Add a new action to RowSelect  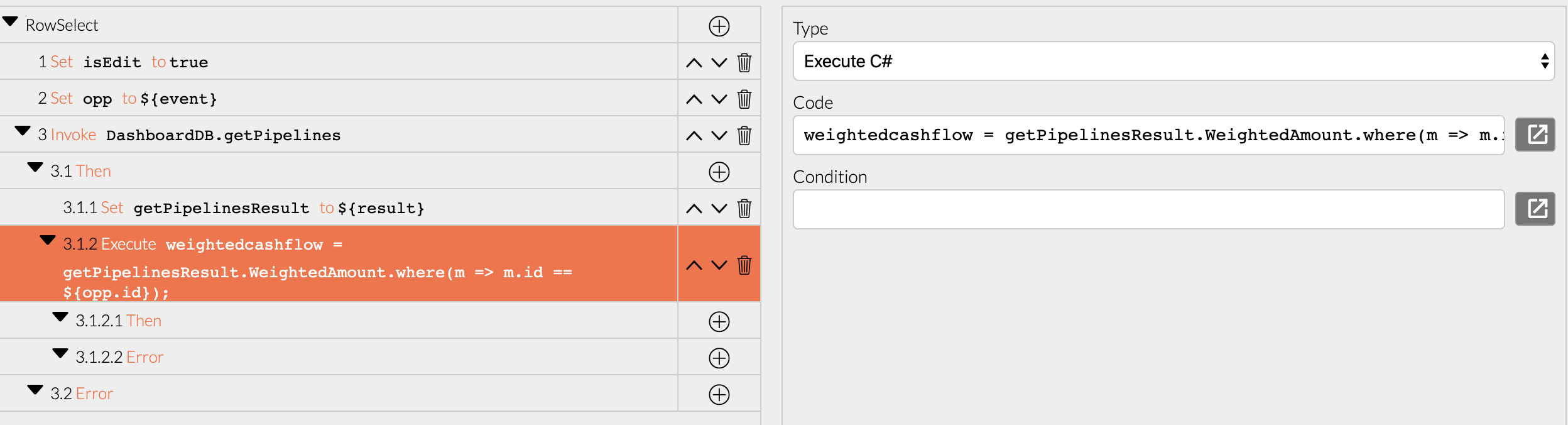(x=719, y=26)
